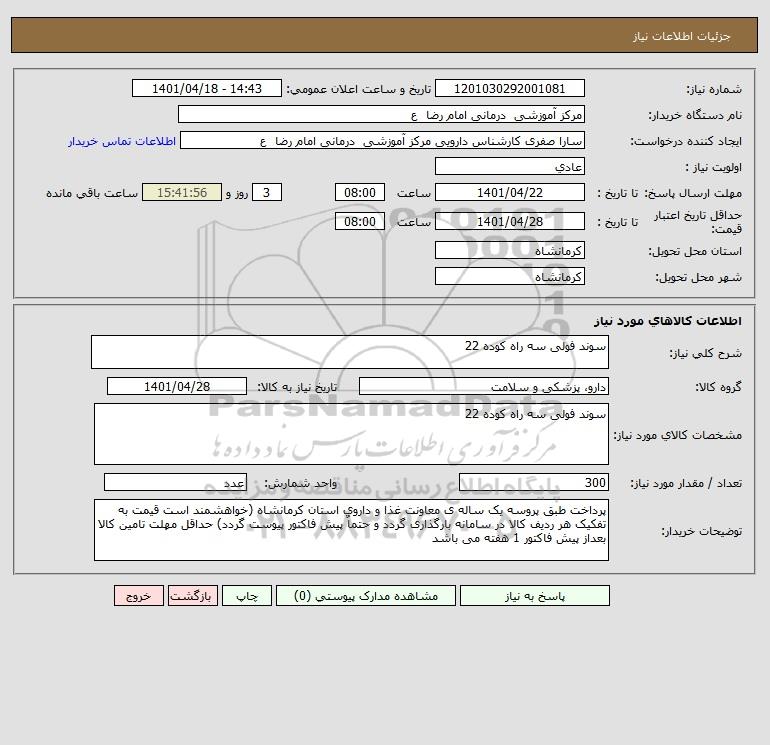This screenshot has height=745, width=770.
Task: Click the remaining days field showing 3
Action: pos(267,193)
